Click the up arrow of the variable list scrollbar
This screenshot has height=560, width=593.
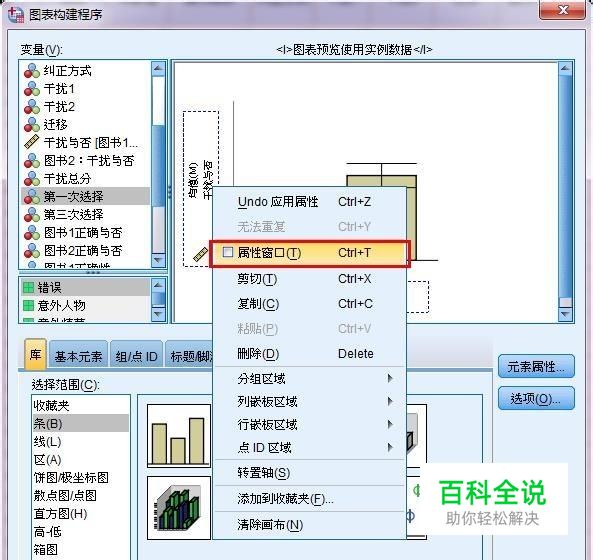click(x=158, y=69)
